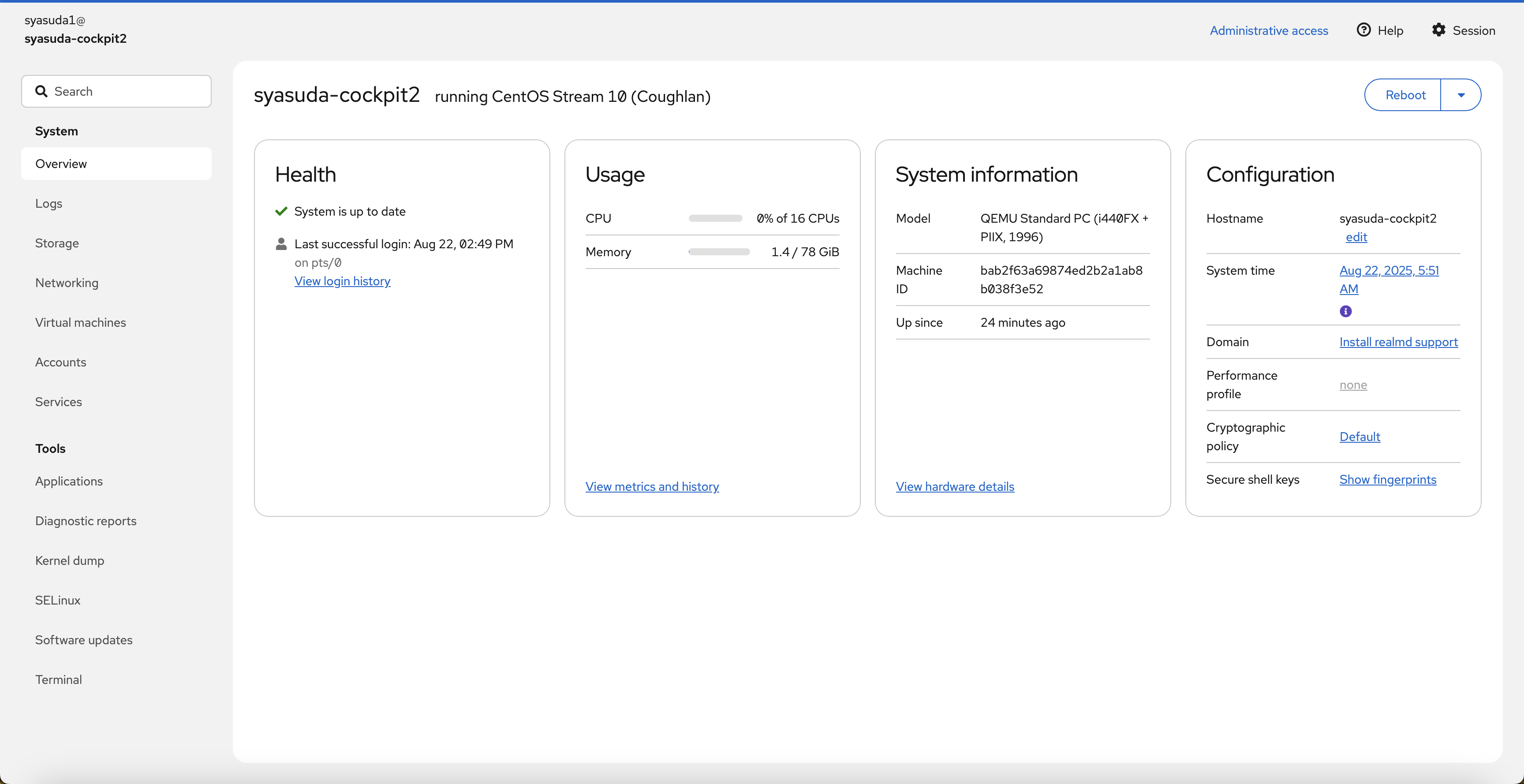The width and height of the screenshot is (1524, 784).
Task: Select SELinux in the Tools menu
Action: 57,600
